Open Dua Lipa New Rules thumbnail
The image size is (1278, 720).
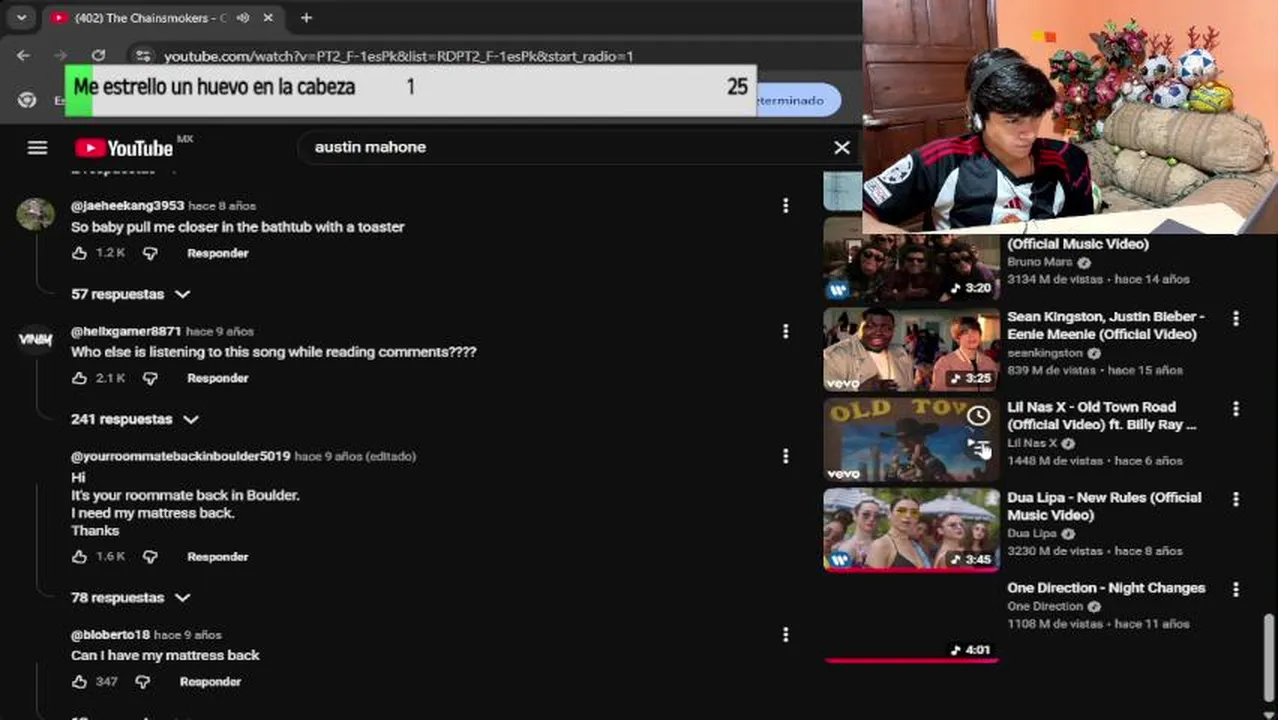coord(911,530)
